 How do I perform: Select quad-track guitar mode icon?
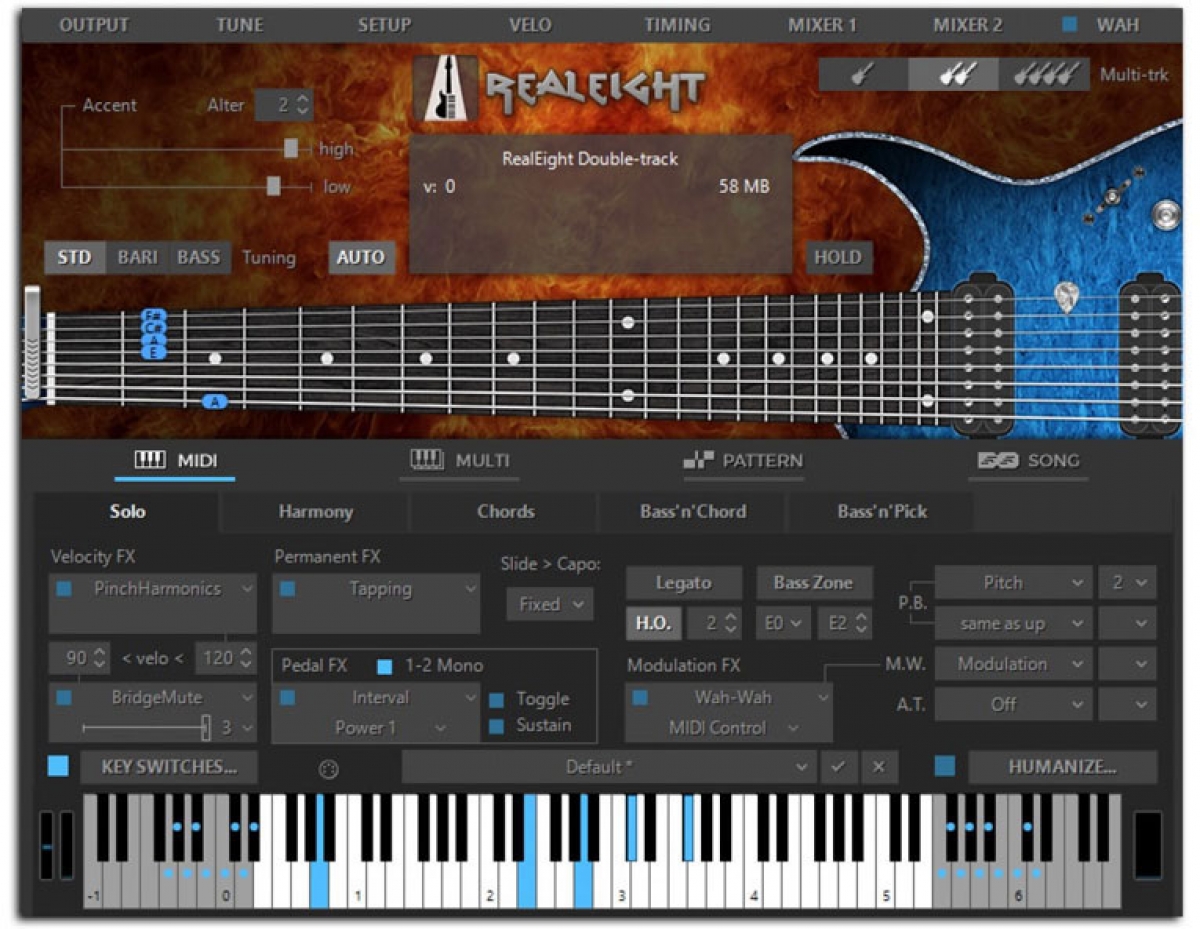1043,75
